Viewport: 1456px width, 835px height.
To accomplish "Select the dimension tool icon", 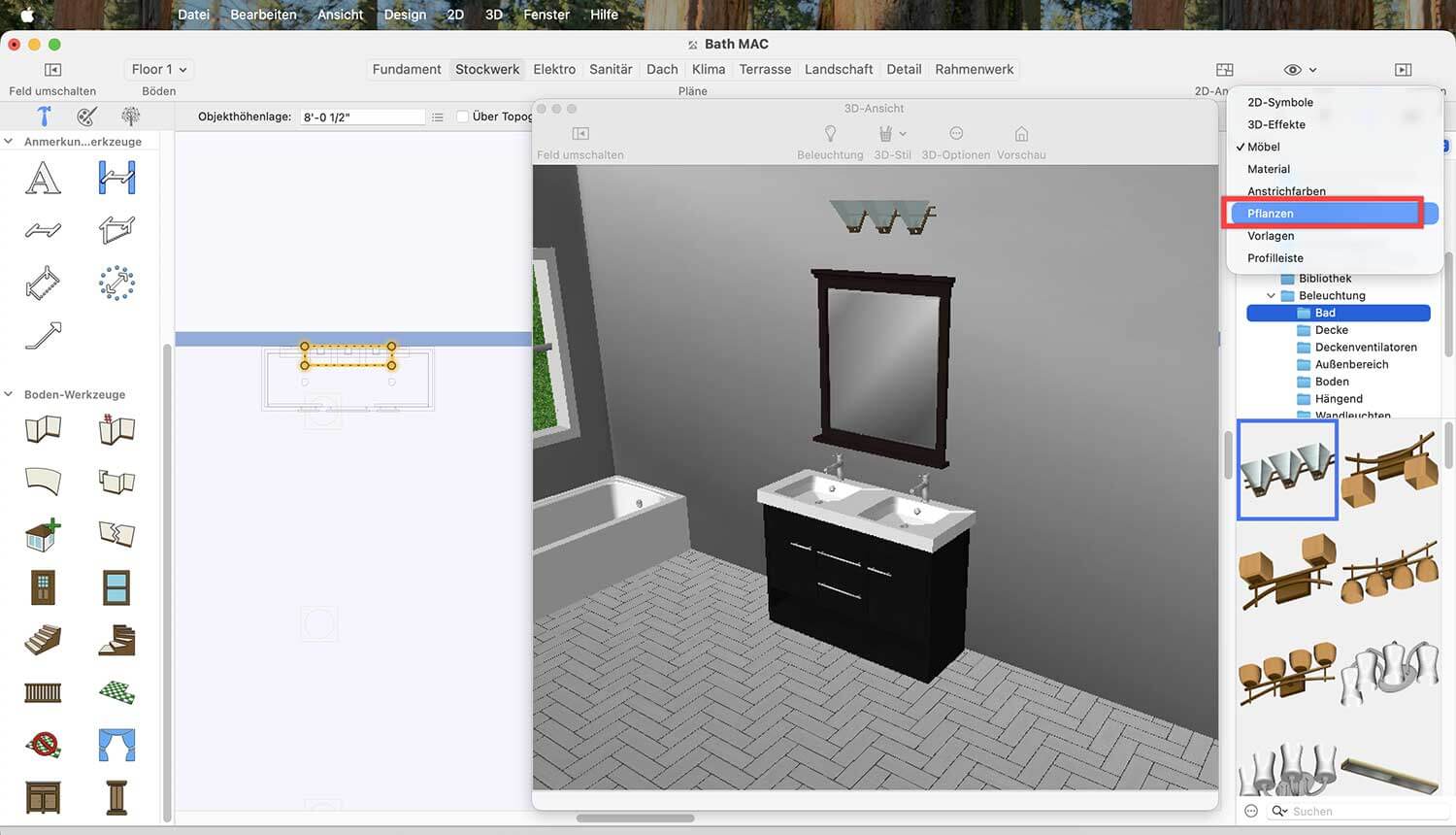I will (x=116, y=178).
